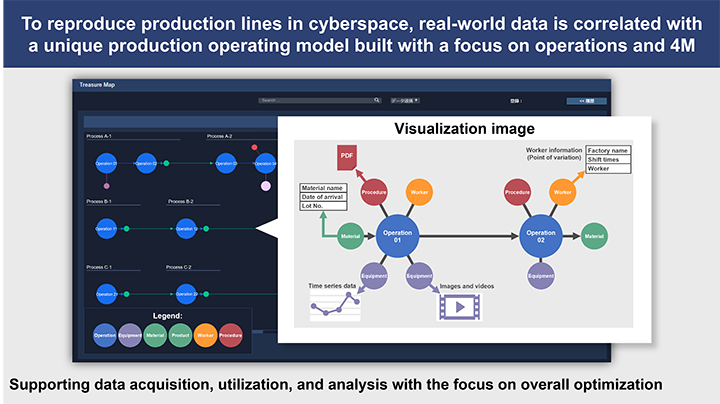Click the Treasure Map window title
This screenshot has width=720, height=404.
(97, 84)
